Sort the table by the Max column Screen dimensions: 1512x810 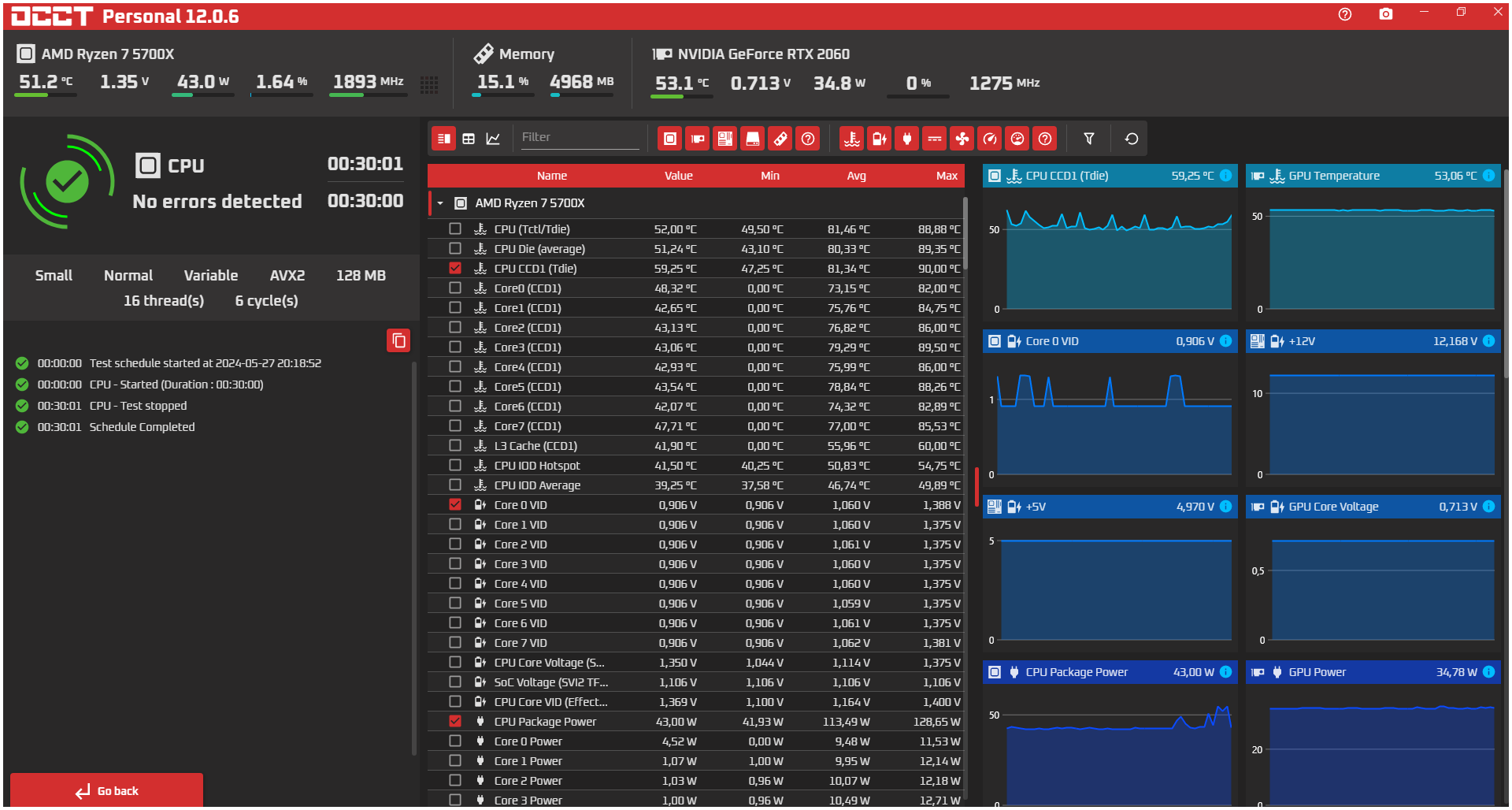[947, 176]
